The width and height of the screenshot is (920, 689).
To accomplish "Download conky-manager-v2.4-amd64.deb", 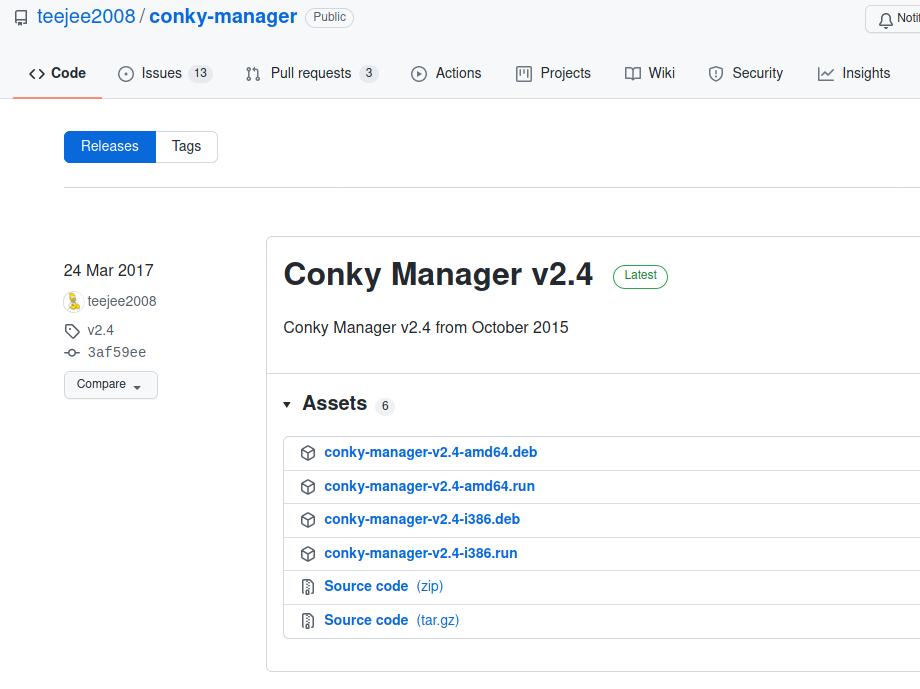I will click(x=431, y=452).
